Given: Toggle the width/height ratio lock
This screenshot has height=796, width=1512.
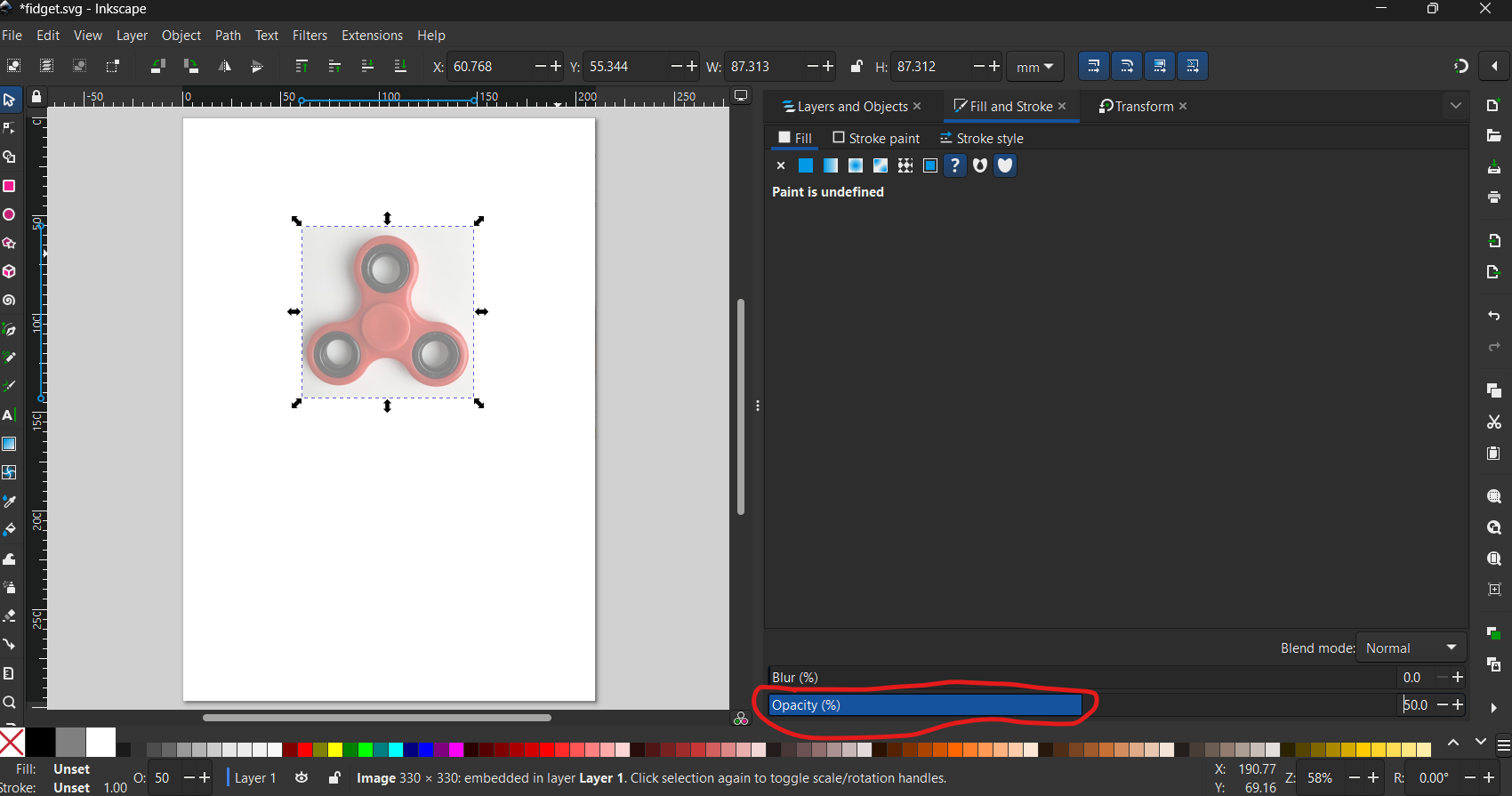Looking at the screenshot, I should (856, 67).
